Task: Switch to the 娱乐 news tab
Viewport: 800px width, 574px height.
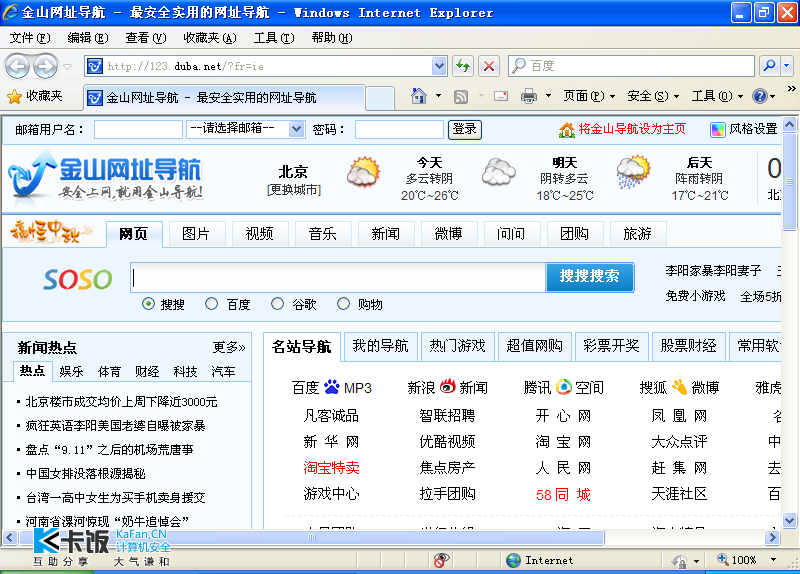Action: (71, 371)
